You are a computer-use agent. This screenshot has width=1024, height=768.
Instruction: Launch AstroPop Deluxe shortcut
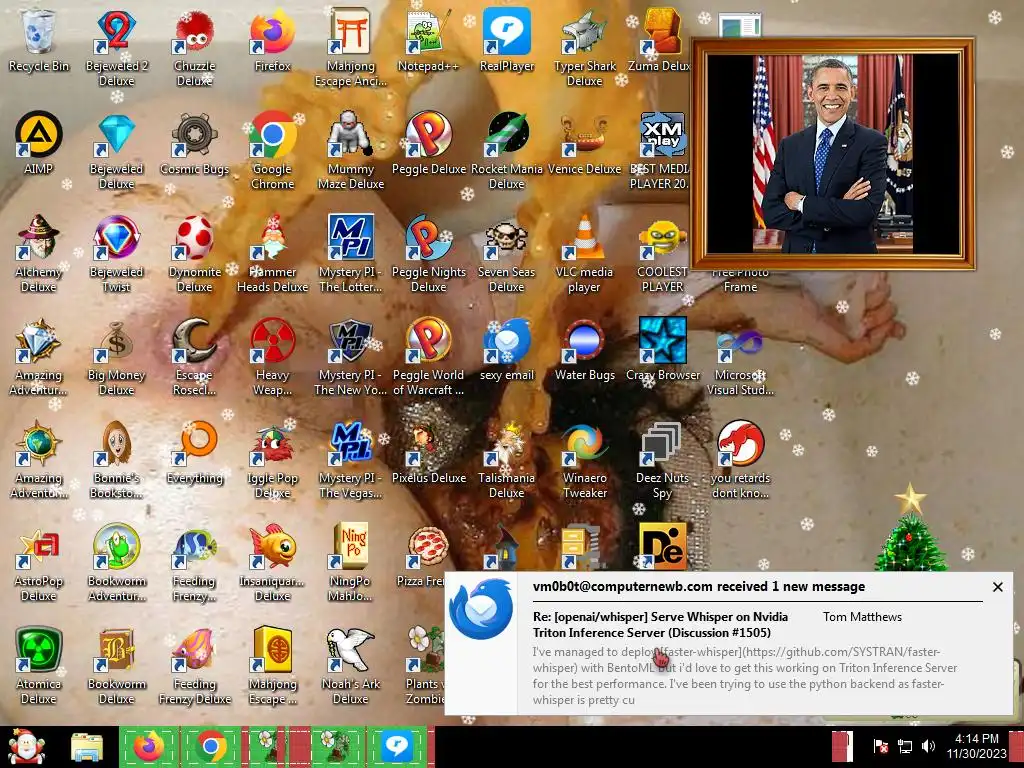(x=39, y=563)
